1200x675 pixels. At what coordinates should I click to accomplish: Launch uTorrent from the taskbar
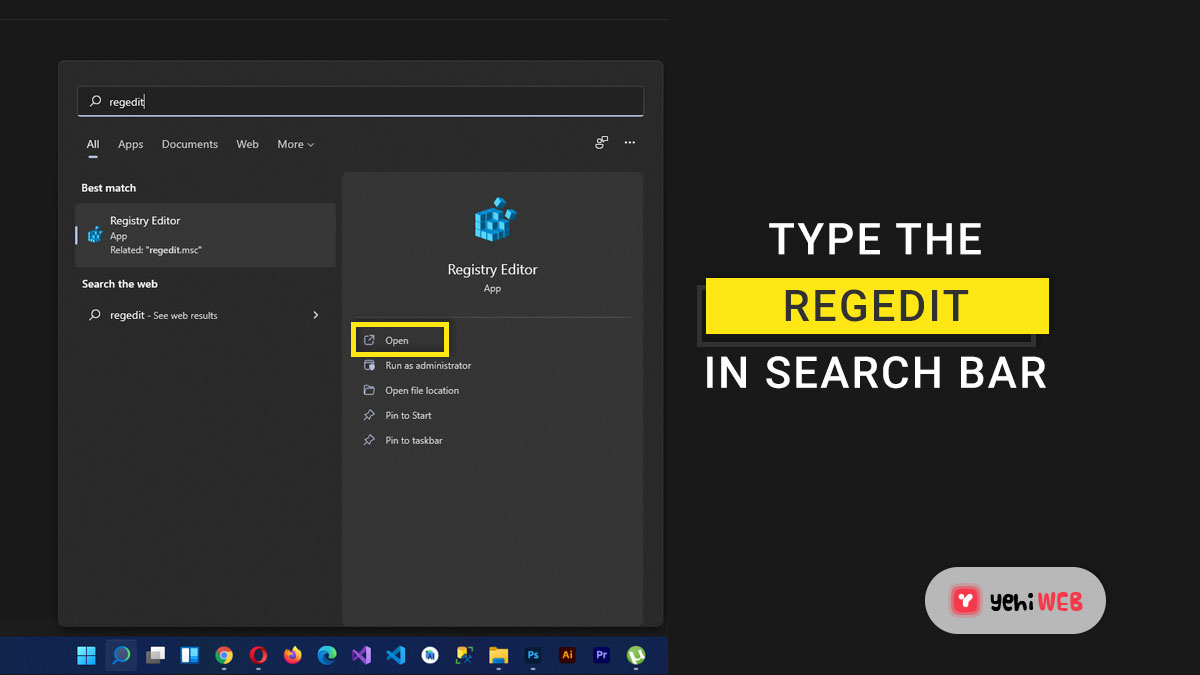(x=636, y=656)
